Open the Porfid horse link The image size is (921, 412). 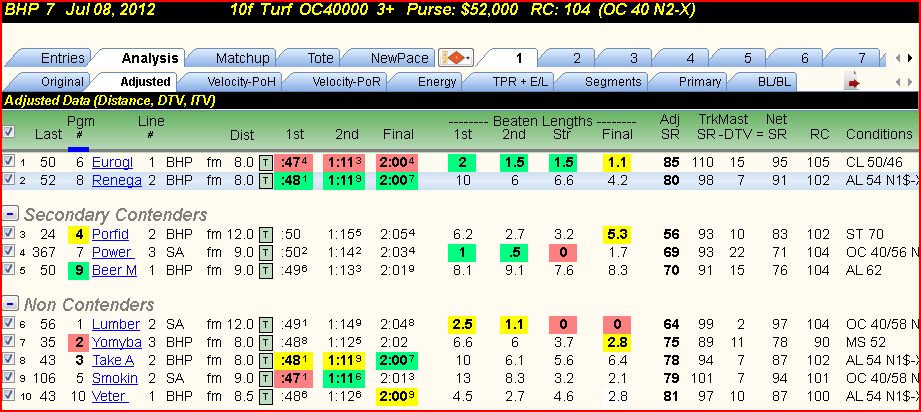(x=110, y=235)
